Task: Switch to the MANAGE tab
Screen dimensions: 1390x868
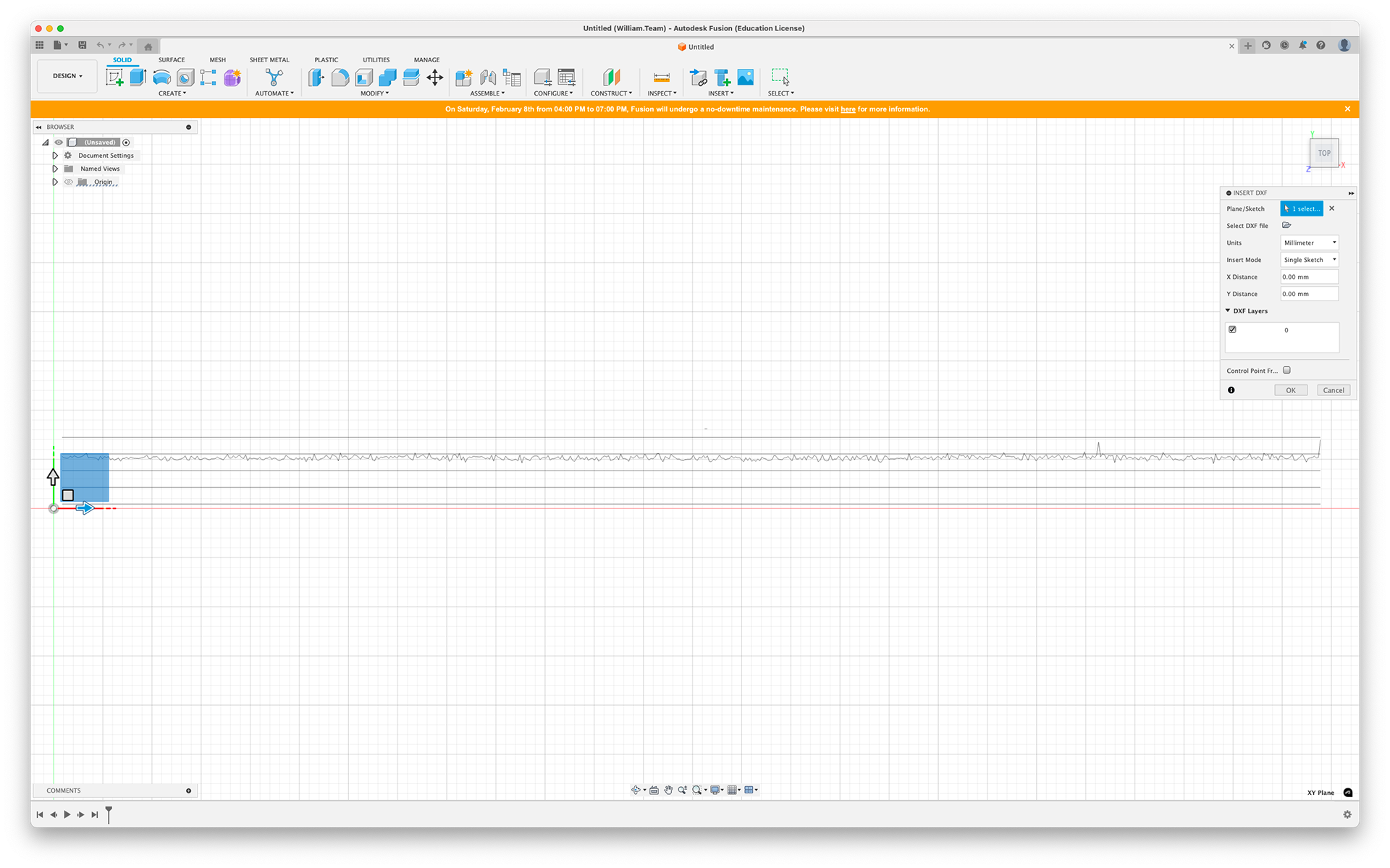Action: click(x=427, y=60)
